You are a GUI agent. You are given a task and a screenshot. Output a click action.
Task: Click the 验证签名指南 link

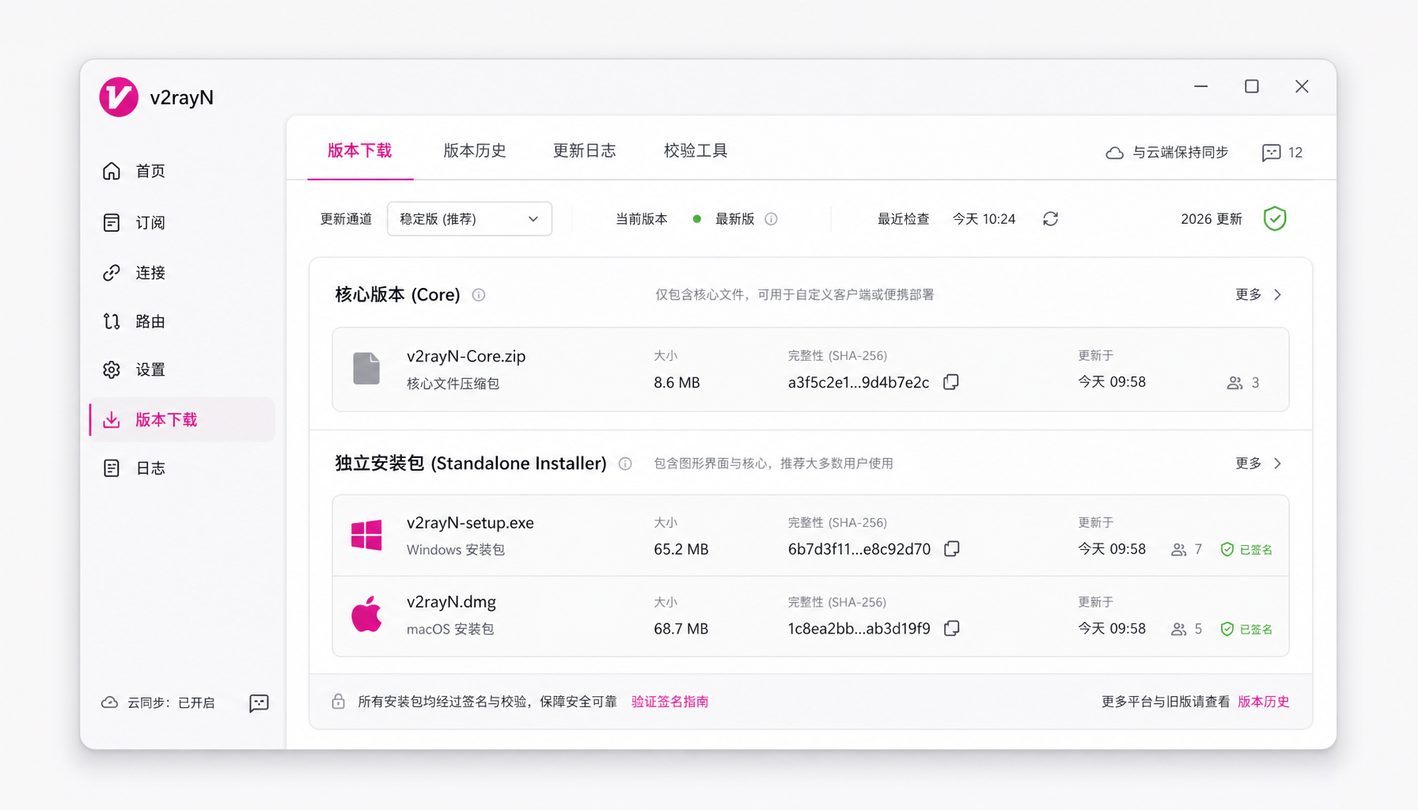tap(670, 702)
